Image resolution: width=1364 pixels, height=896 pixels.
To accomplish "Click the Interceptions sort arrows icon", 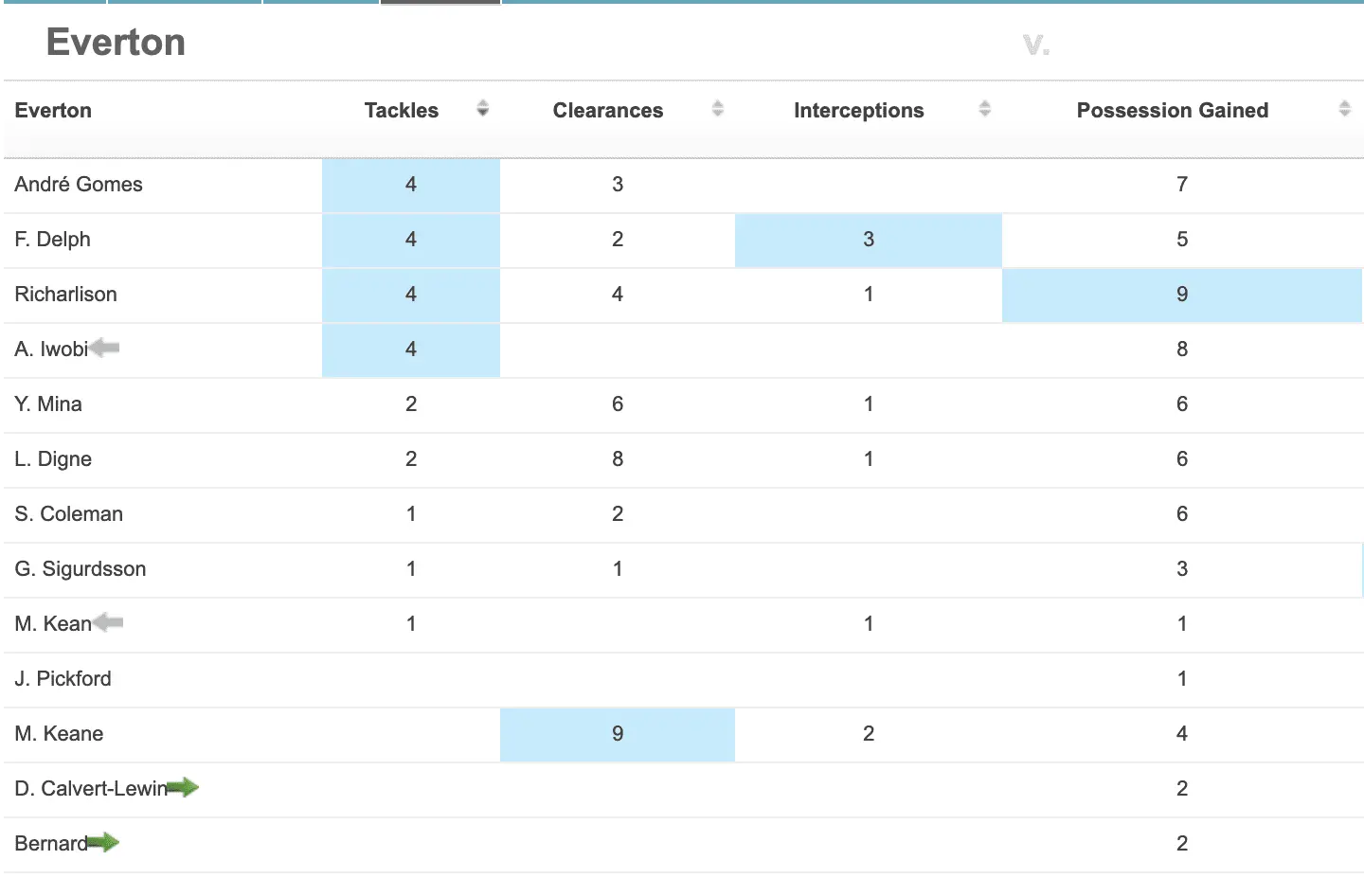I will point(984,109).
